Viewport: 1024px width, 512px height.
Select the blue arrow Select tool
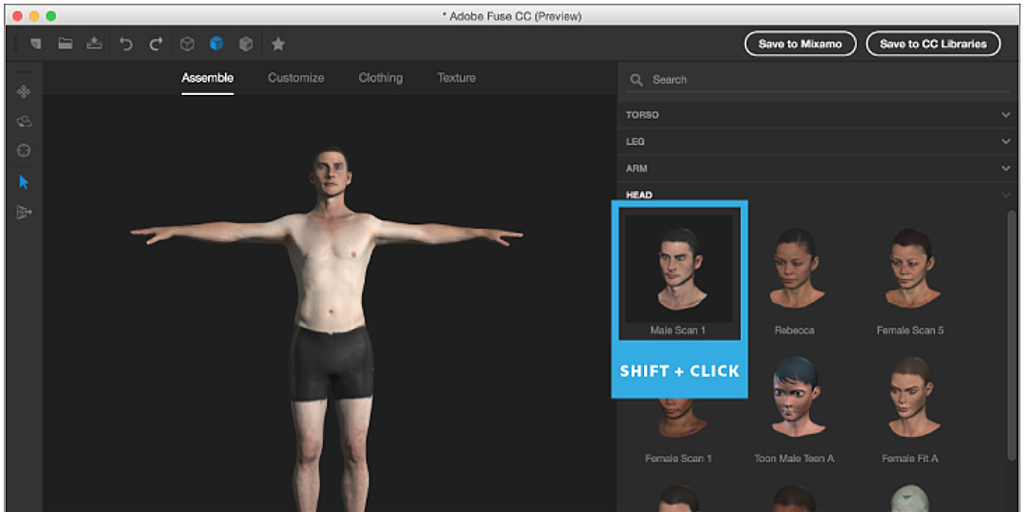pyautogui.click(x=24, y=182)
